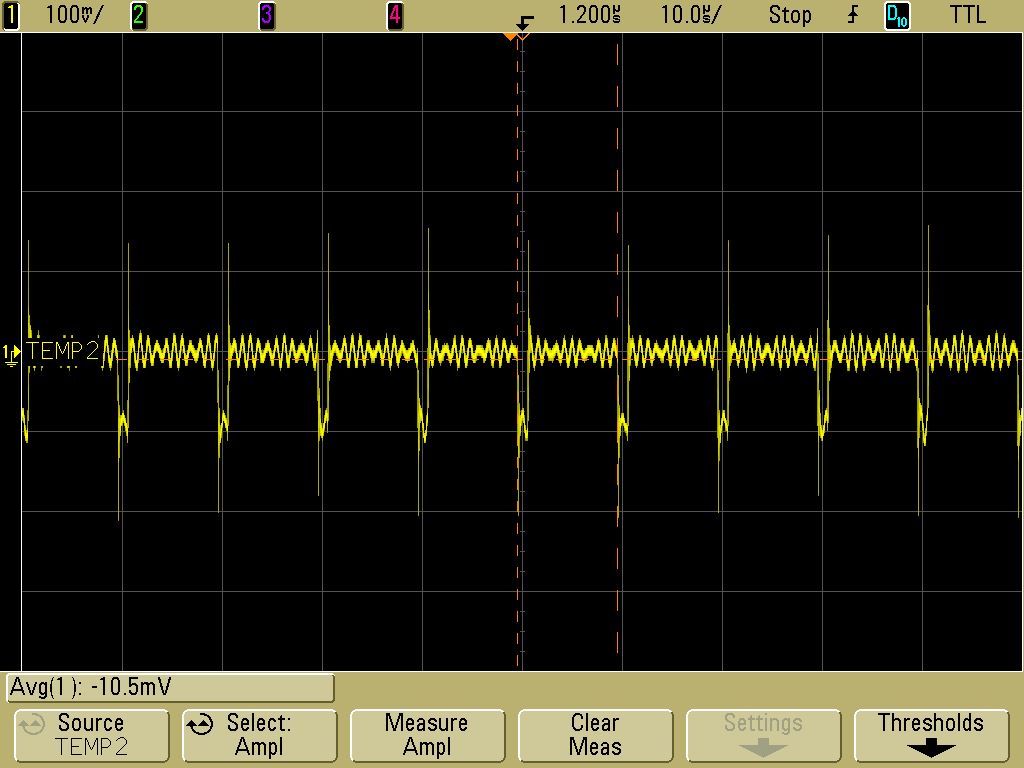Image resolution: width=1024 pixels, height=768 pixels.
Task: Click the 10.0us/ timebase readout
Action: tap(691, 14)
